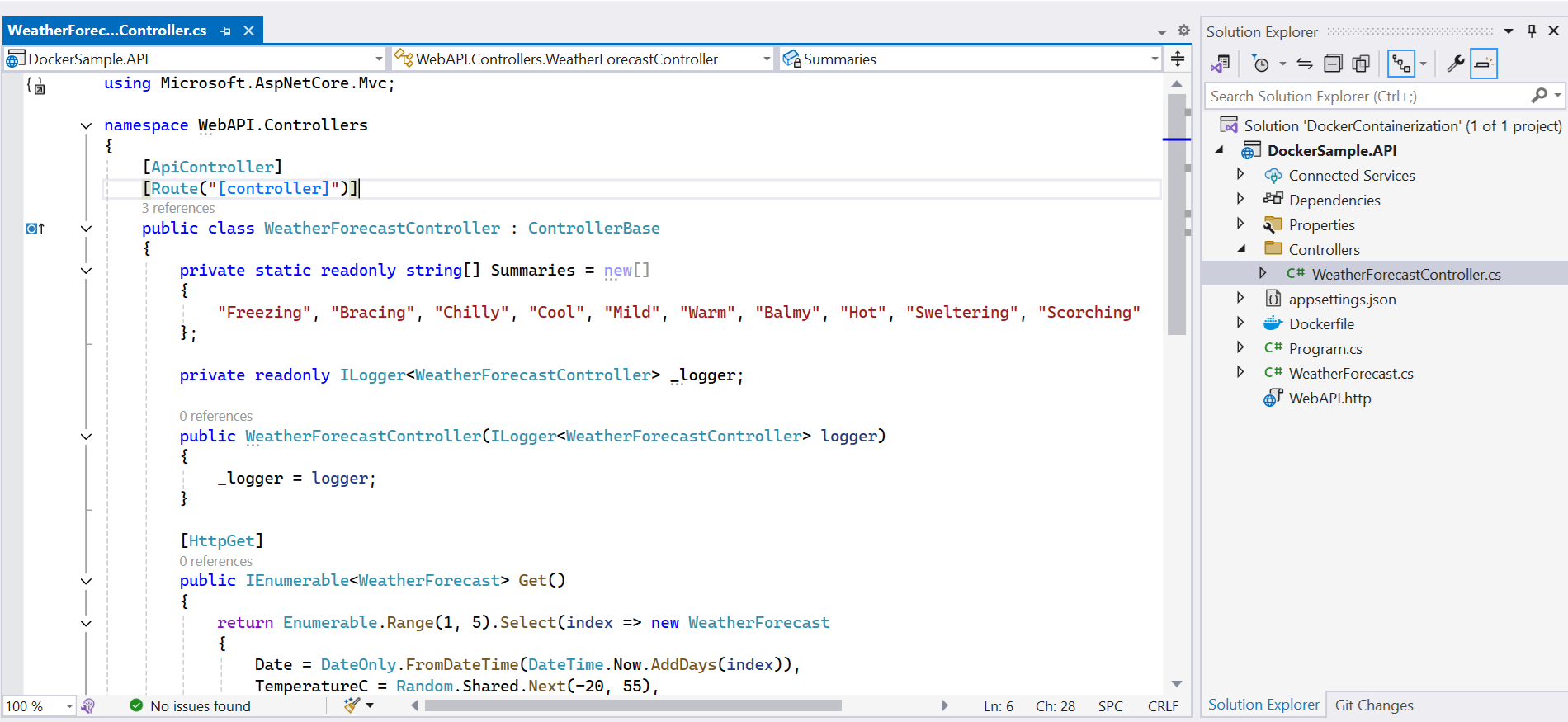This screenshot has width=1568, height=722.
Task: Select the Solution 'DockerContainerization' node
Action: tap(1402, 126)
